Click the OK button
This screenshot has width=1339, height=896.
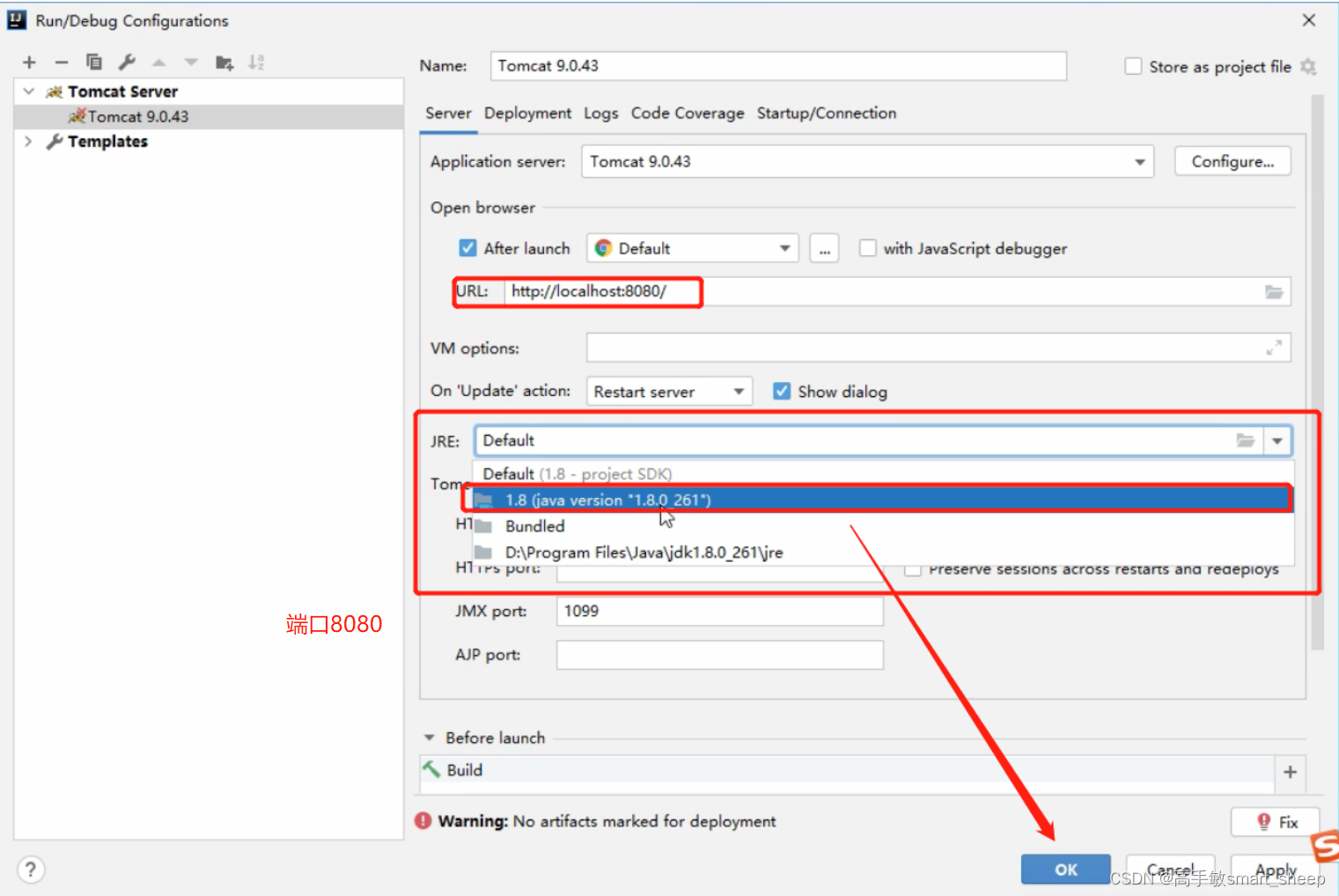[x=1065, y=870]
